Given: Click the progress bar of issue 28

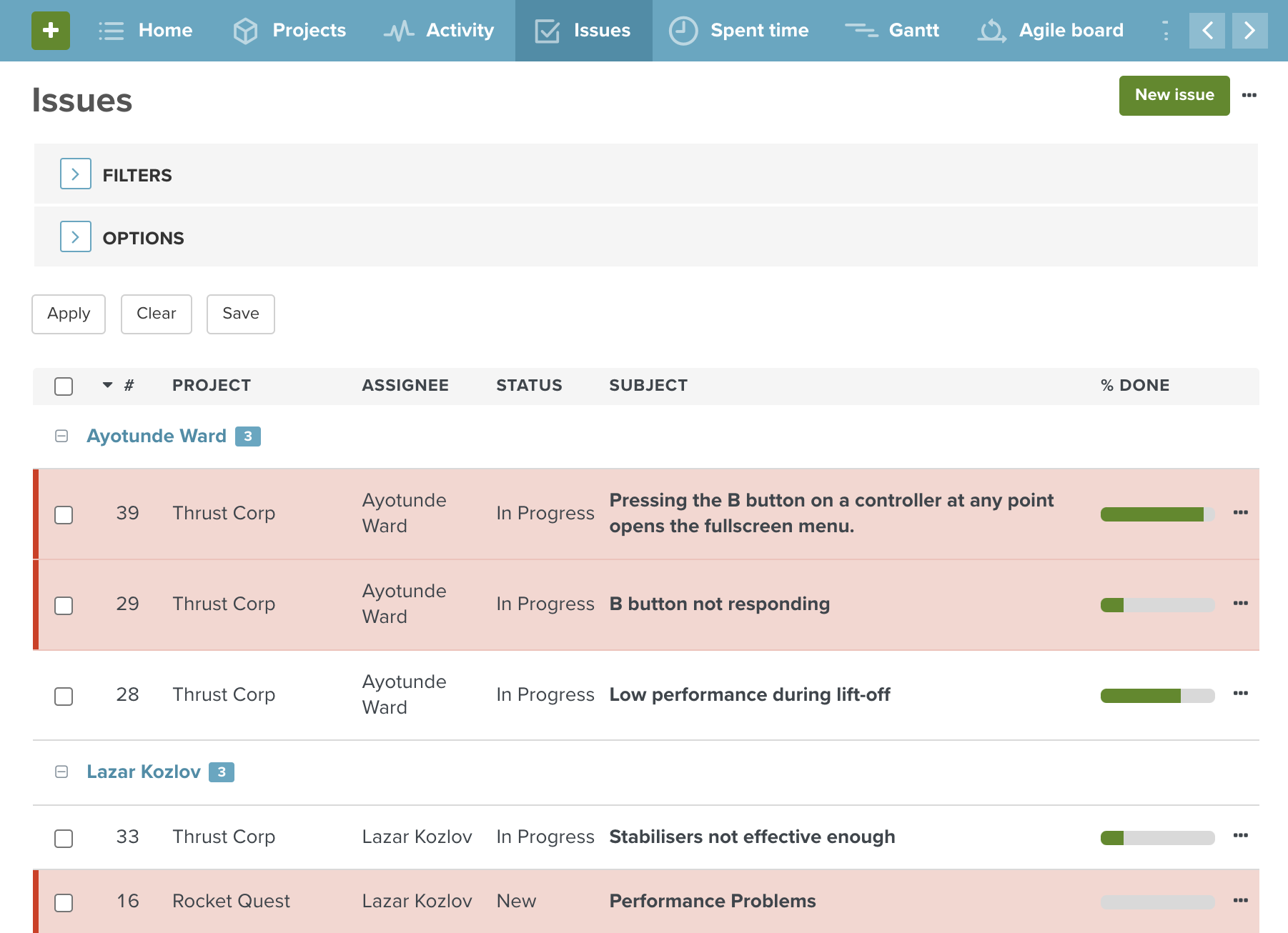Looking at the screenshot, I should coord(1157,696).
